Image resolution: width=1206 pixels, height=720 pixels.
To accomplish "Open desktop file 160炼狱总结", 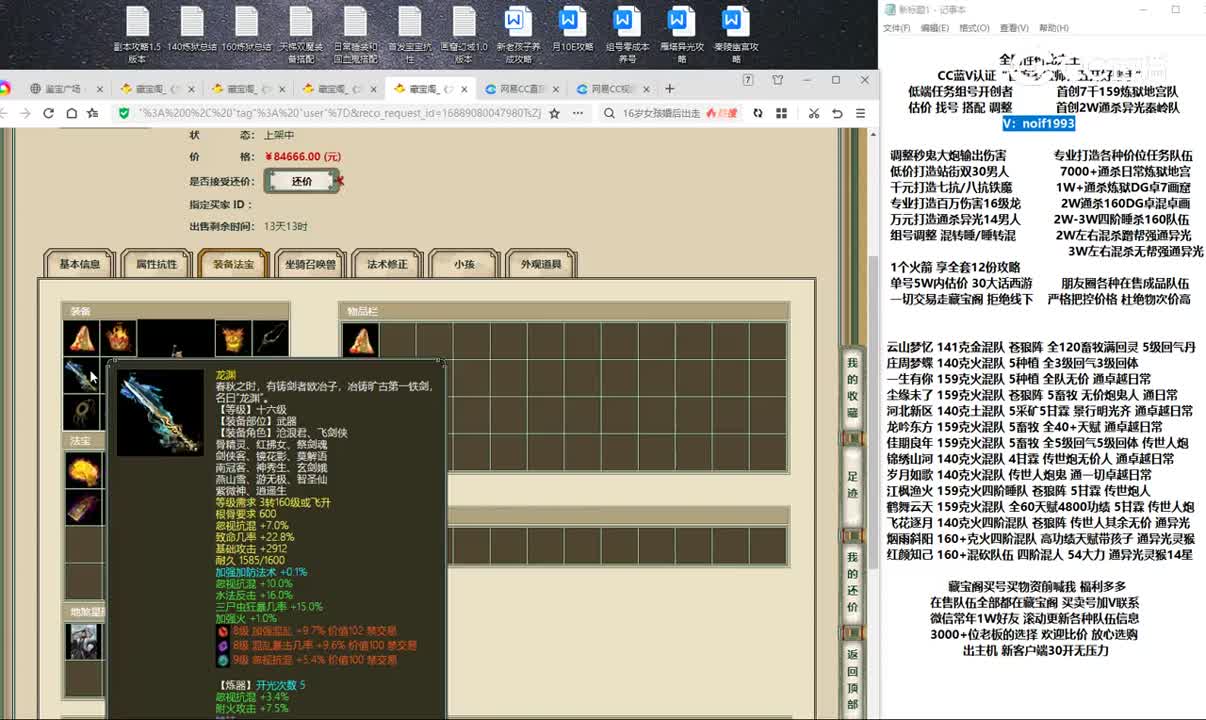I will tap(247, 30).
